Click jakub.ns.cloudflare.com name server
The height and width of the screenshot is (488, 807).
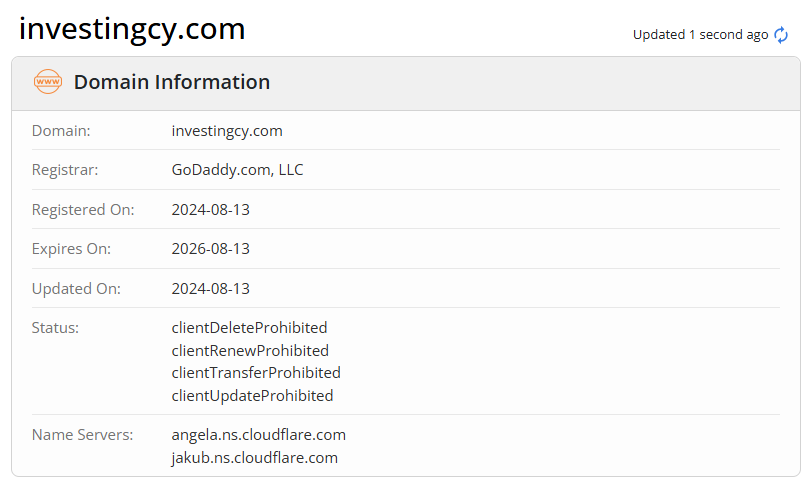255,458
